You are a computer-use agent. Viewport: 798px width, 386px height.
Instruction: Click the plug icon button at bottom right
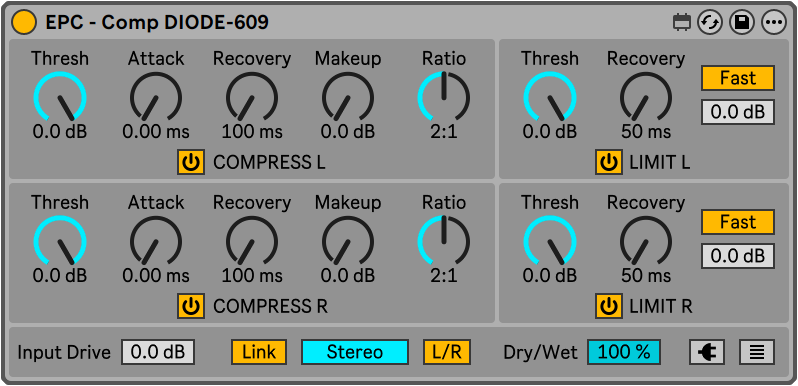(707, 352)
